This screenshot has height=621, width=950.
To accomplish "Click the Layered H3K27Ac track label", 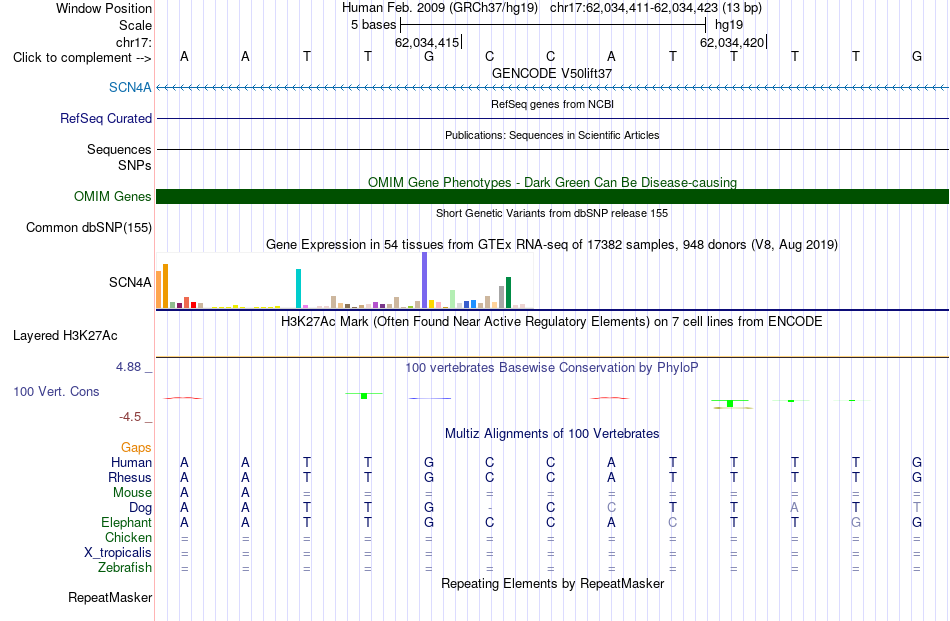I will point(65,336).
